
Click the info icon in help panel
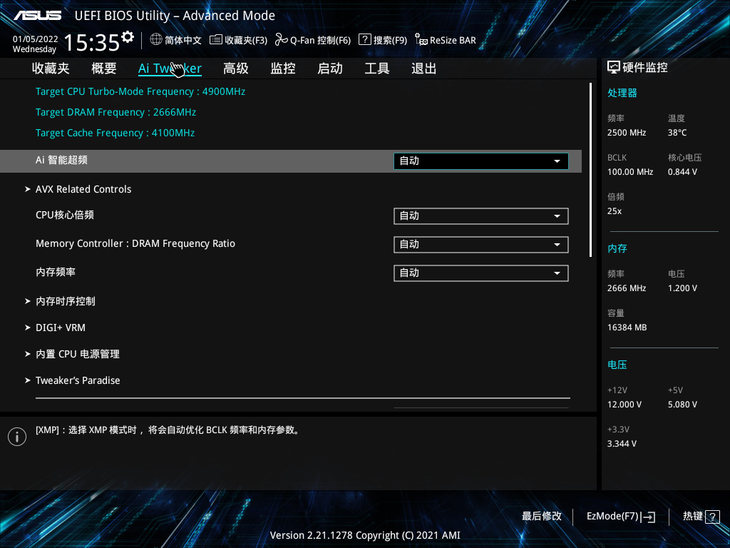(16, 437)
